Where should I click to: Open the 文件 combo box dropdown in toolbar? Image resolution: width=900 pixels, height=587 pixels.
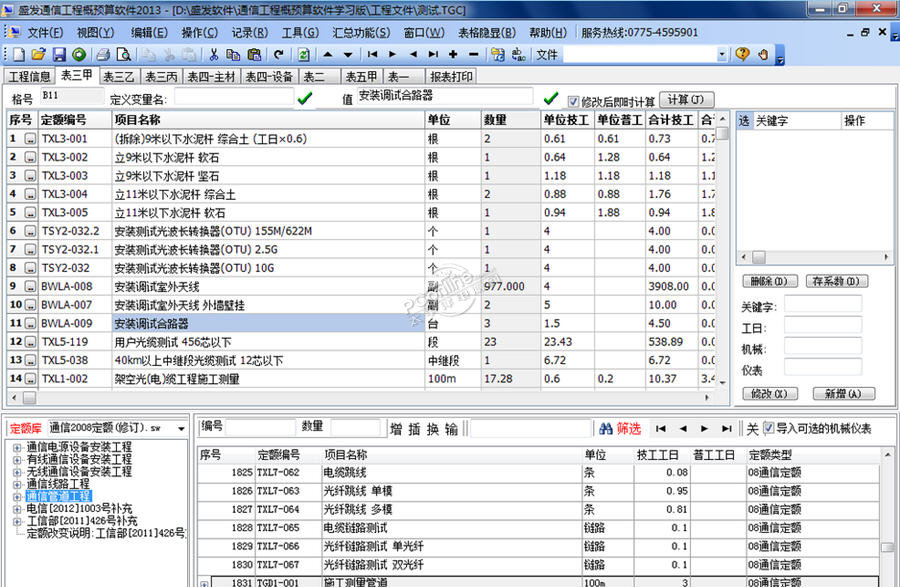tap(721, 55)
